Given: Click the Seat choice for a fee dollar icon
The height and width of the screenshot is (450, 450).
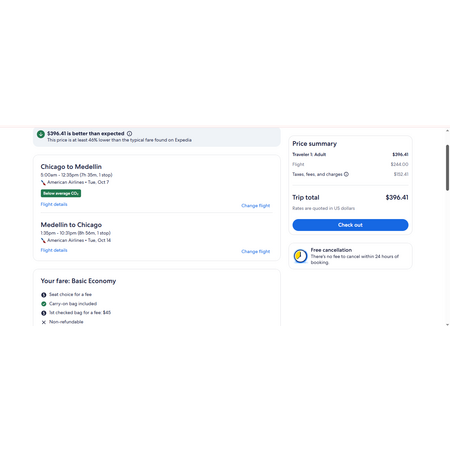Looking at the screenshot, I should (44, 295).
